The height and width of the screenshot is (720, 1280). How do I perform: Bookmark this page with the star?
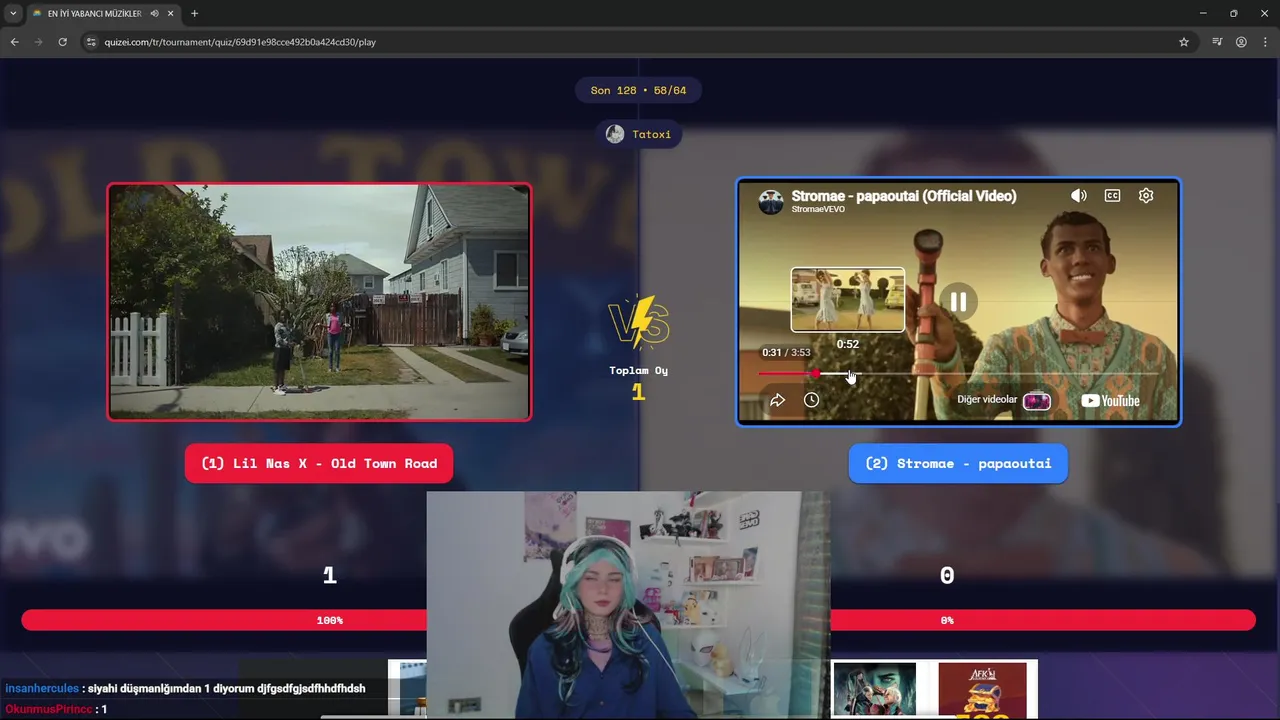pyautogui.click(x=1184, y=42)
